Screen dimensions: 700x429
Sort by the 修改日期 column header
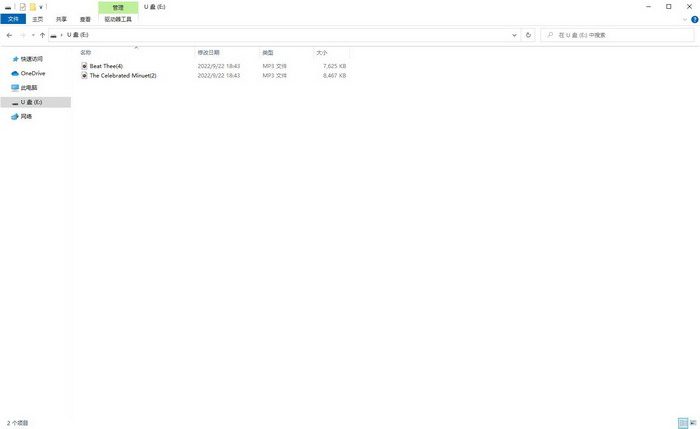tap(209, 52)
